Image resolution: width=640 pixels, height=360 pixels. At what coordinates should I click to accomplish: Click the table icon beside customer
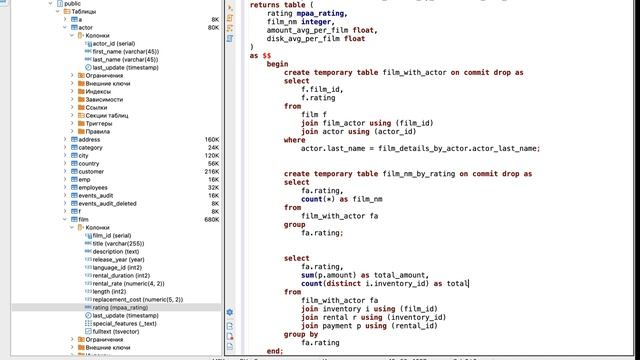(74, 171)
